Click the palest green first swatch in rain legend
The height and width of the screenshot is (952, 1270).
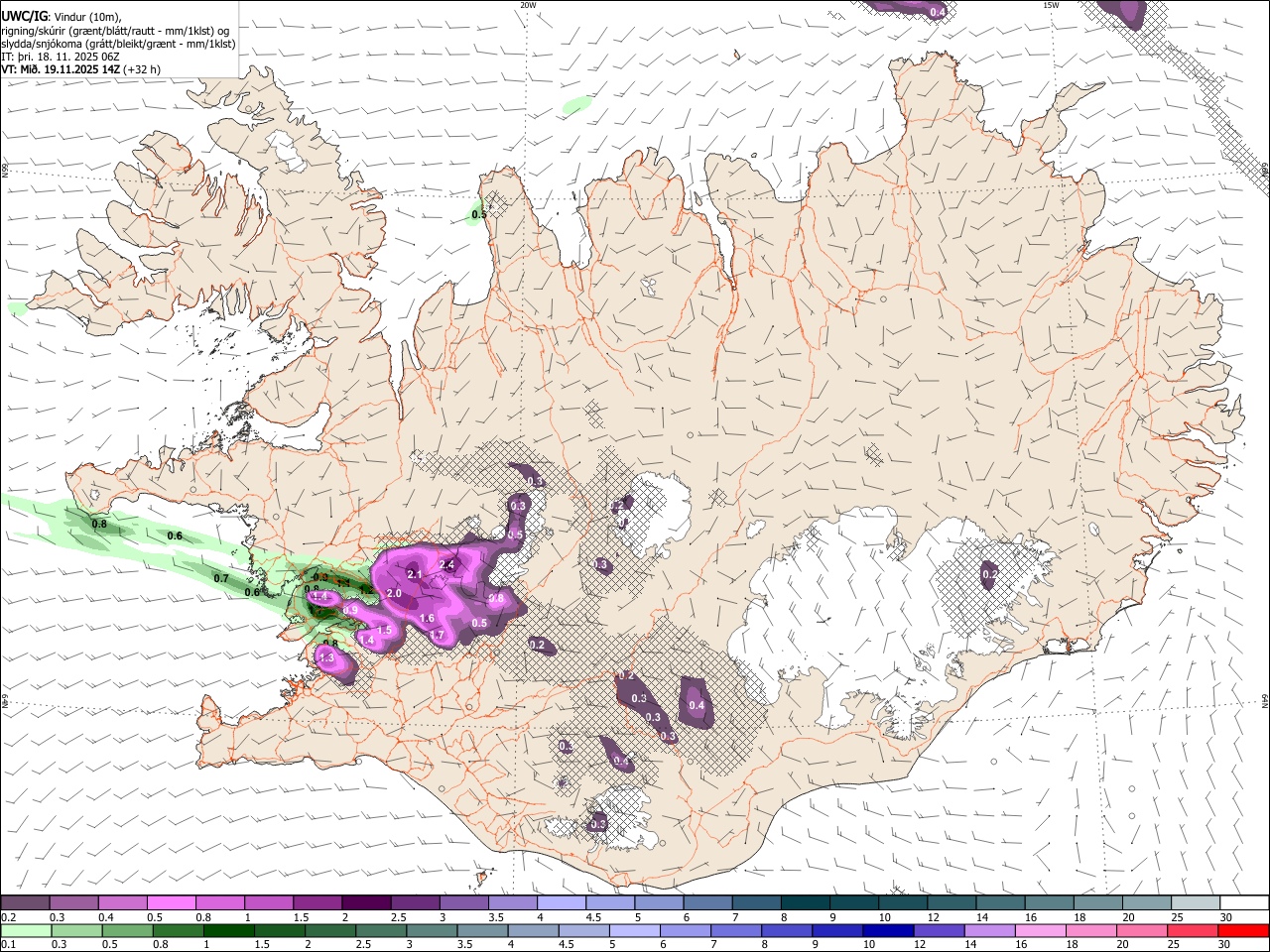pos(25,931)
